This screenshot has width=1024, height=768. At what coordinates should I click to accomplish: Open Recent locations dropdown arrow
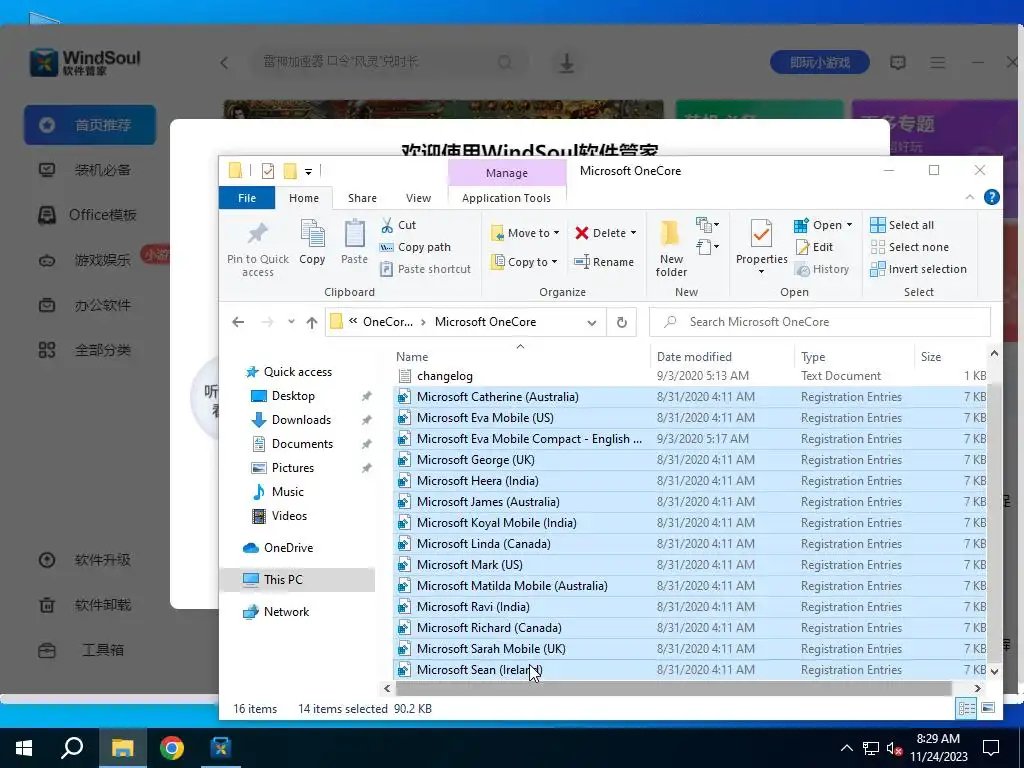291,322
